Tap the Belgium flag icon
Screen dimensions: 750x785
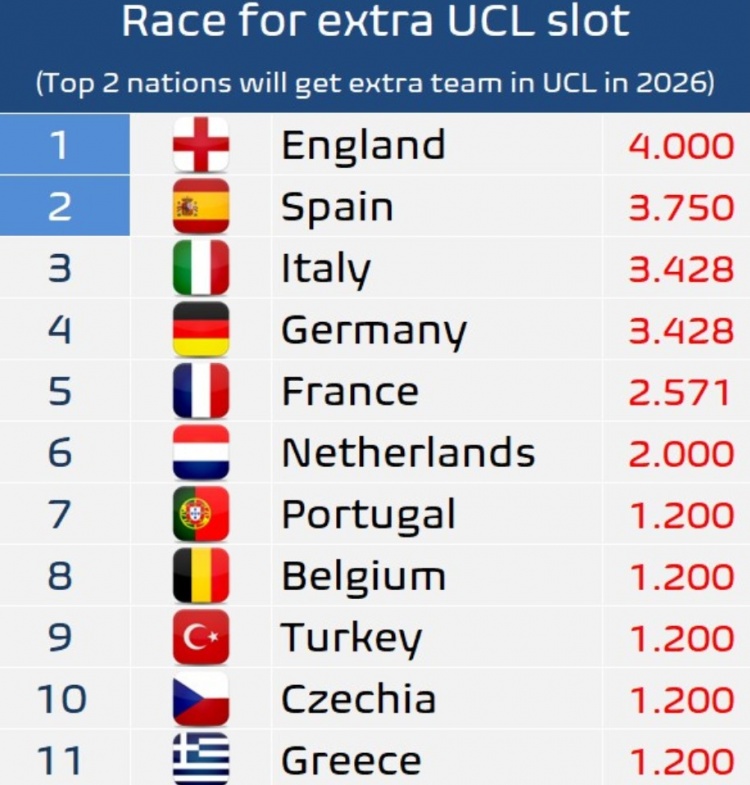[201, 576]
